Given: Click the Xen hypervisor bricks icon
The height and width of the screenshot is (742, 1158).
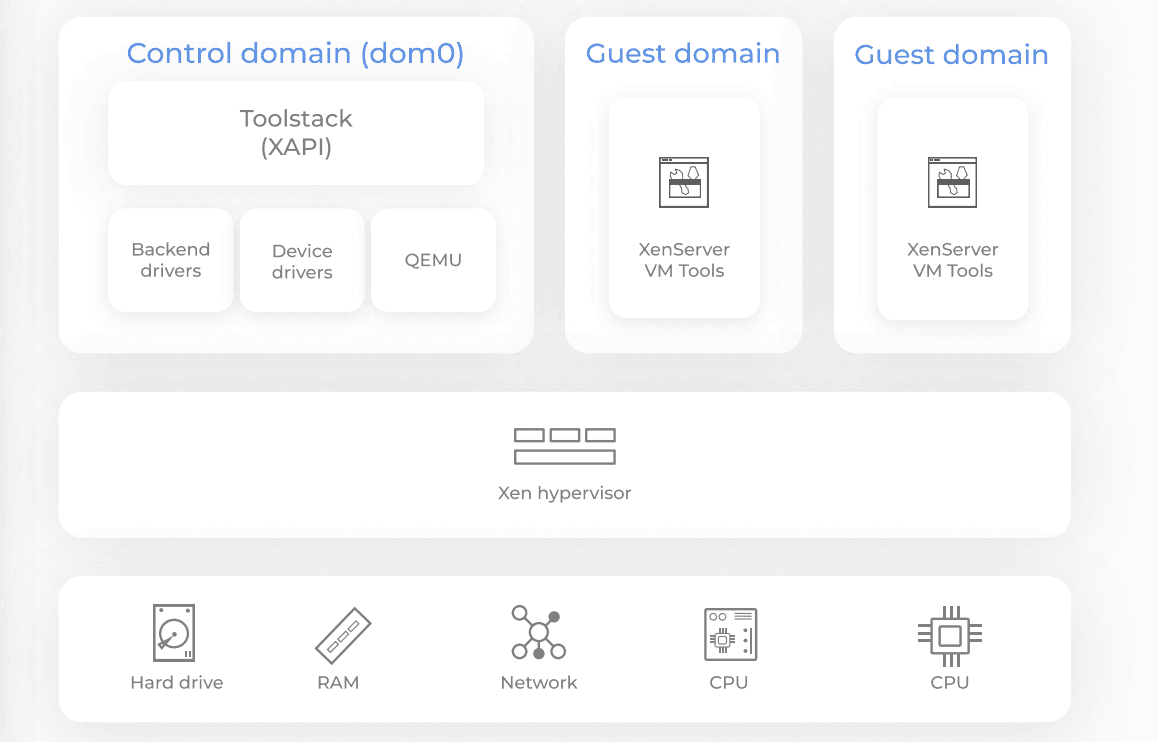Looking at the screenshot, I should 564,447.
